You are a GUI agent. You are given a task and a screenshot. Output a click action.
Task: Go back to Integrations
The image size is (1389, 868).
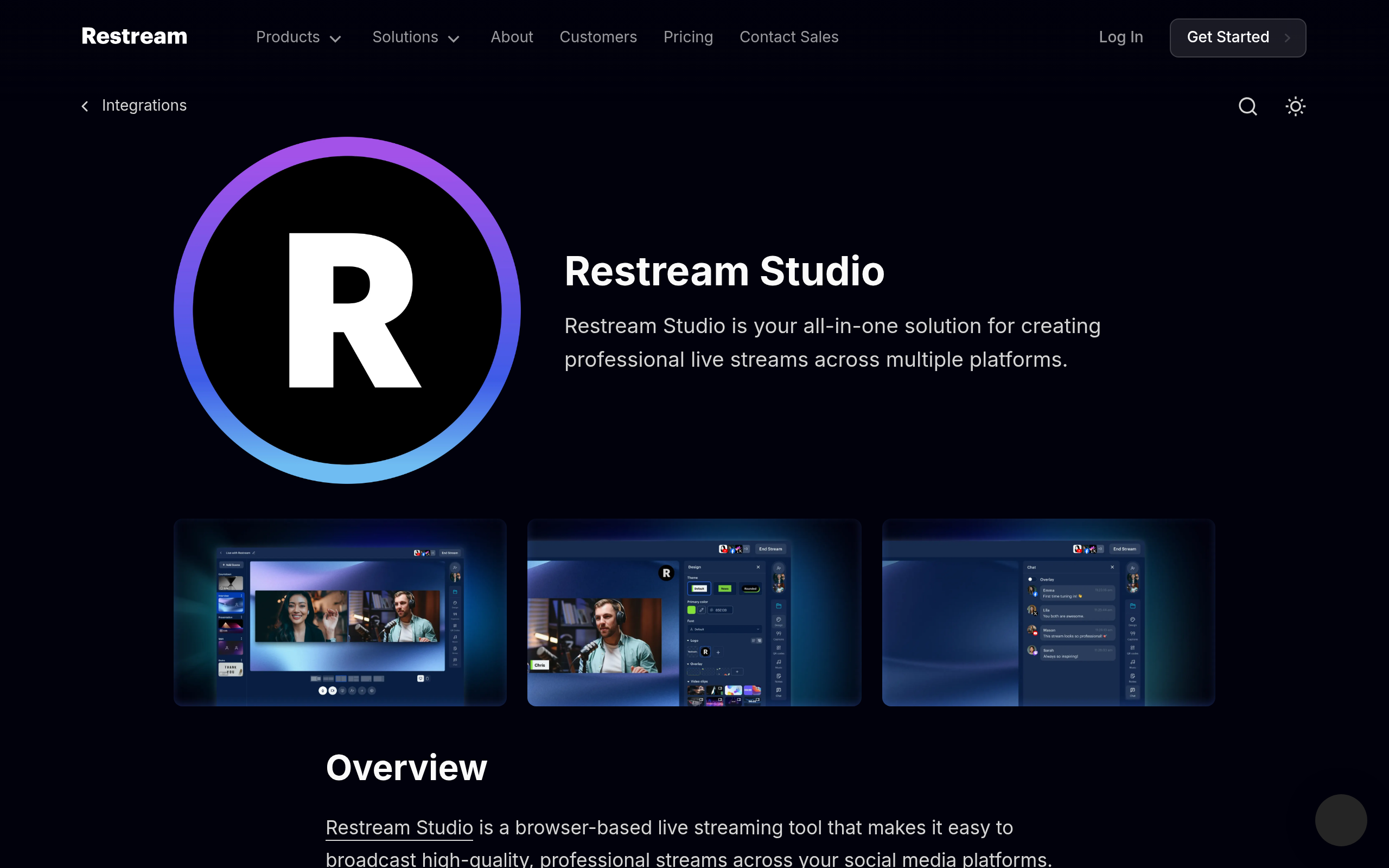pyautogui.click(x=144, y=106)
